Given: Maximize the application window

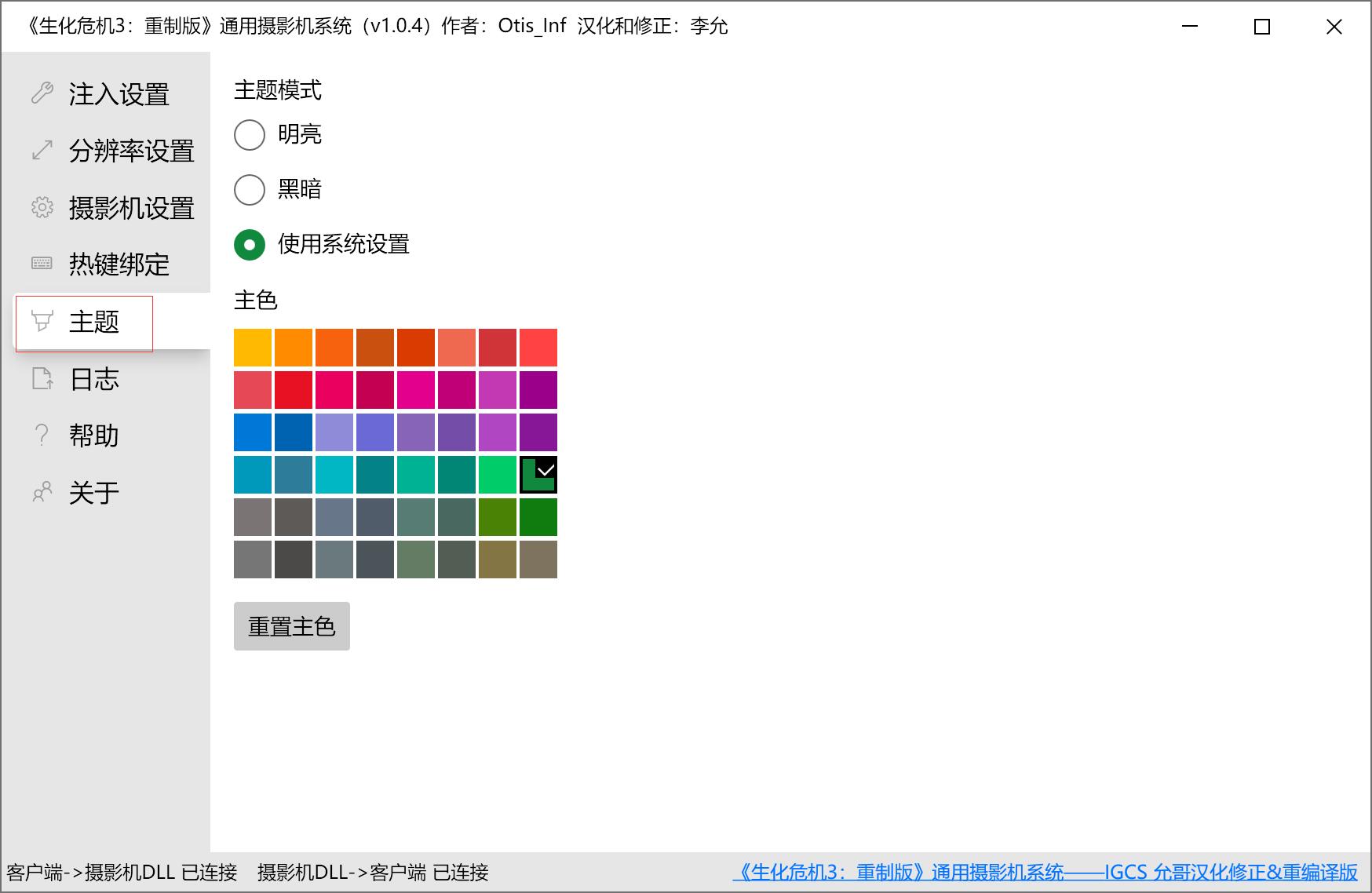Looking at the screenshot, I should coord(1262,27).
